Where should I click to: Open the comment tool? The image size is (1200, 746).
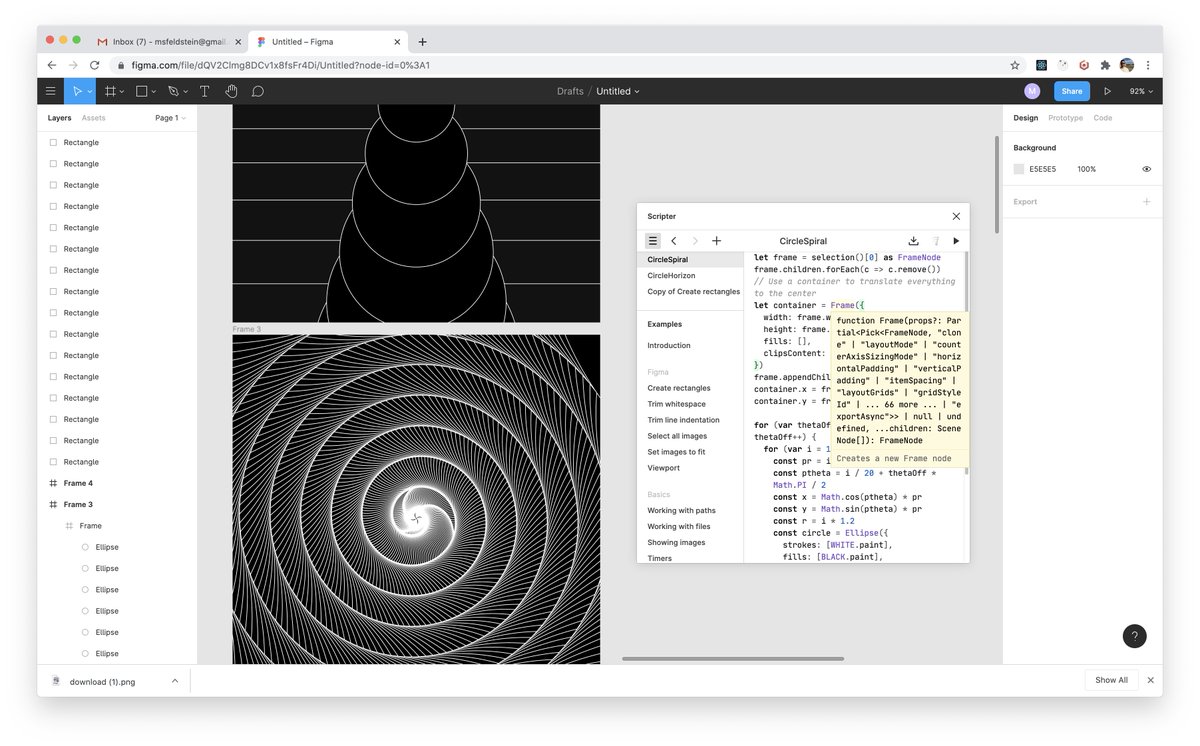[x=258, y=91]
